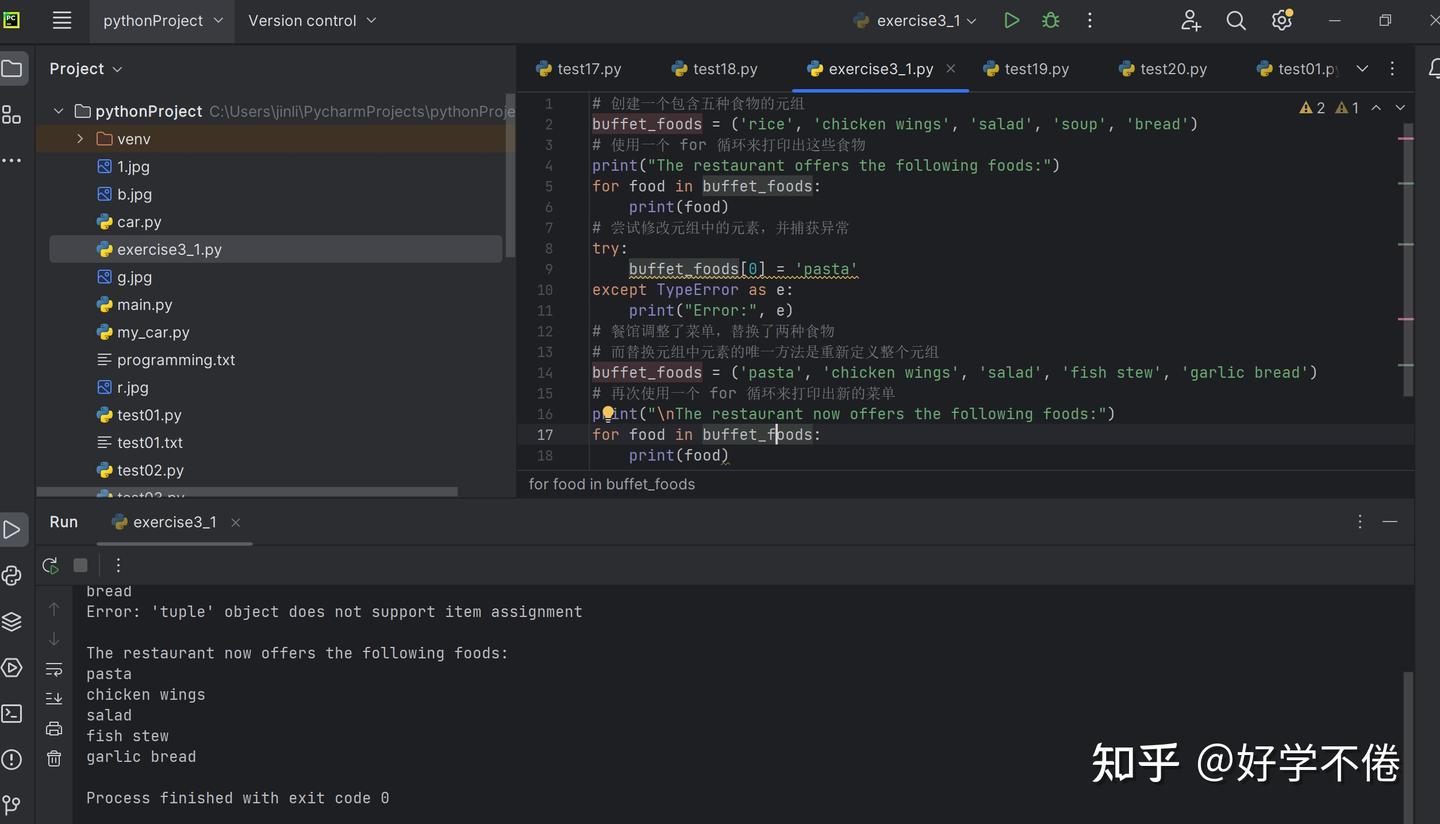Toggle Project tool window folder icon

[x=12, y=68]
